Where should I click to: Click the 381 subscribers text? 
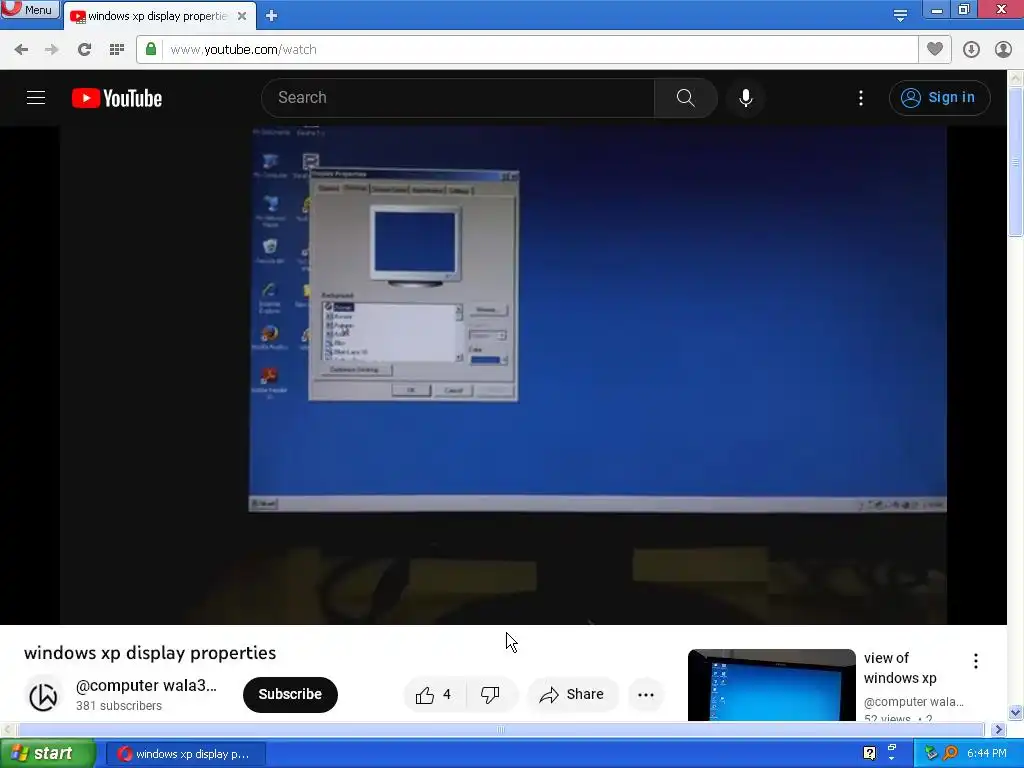pos(119,706)
